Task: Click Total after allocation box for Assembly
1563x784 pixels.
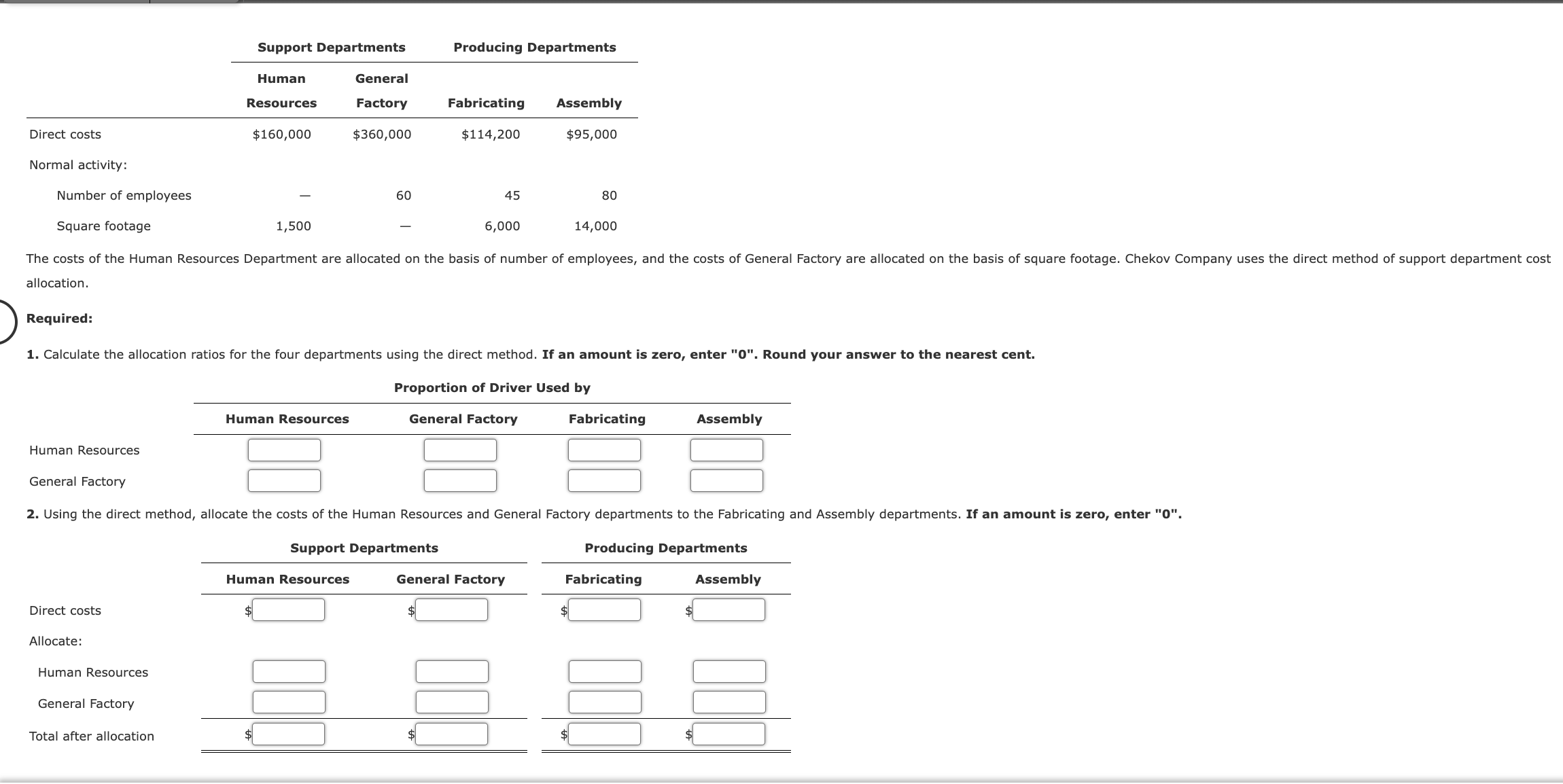Action: (x=727, y=734)
